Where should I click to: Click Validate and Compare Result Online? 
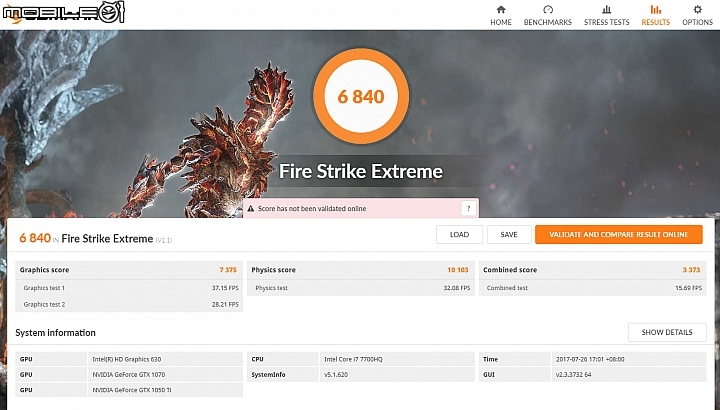pos(619,235)
